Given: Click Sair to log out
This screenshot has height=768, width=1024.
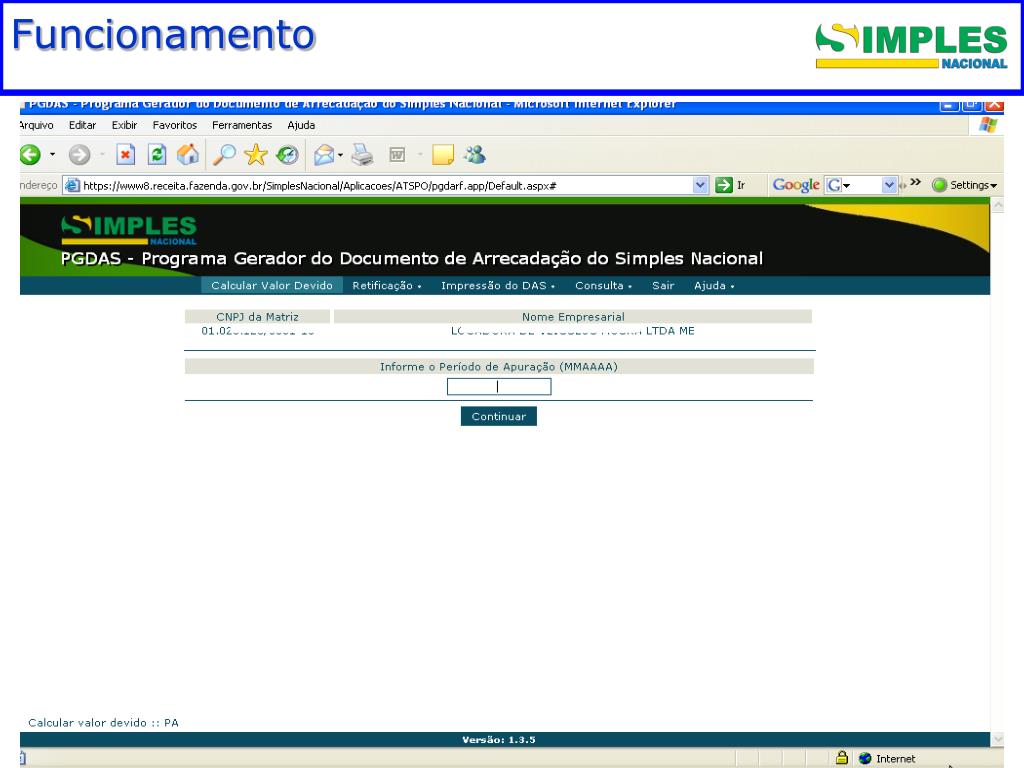Looking at the screenshot, I should 663,285.
